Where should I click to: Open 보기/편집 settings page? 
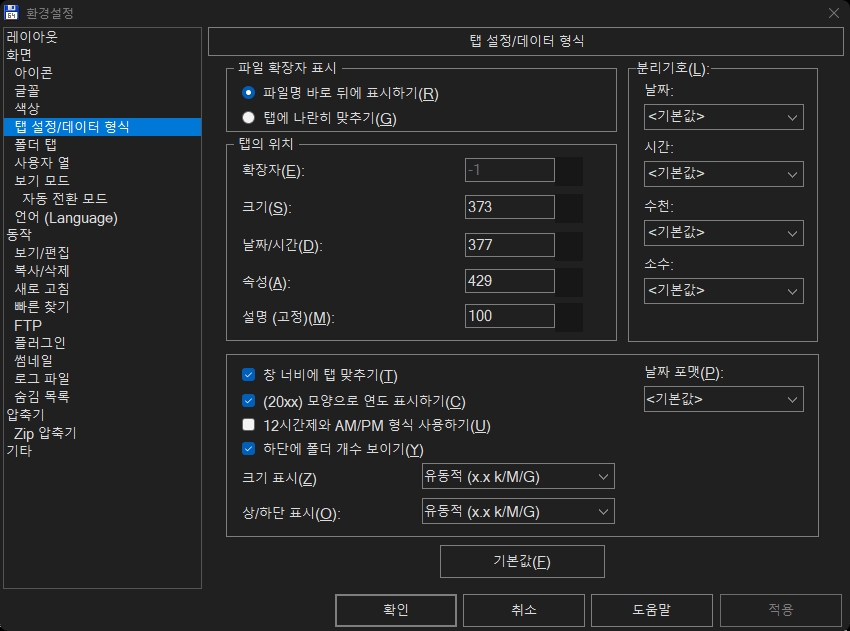(x=42, y=253)
